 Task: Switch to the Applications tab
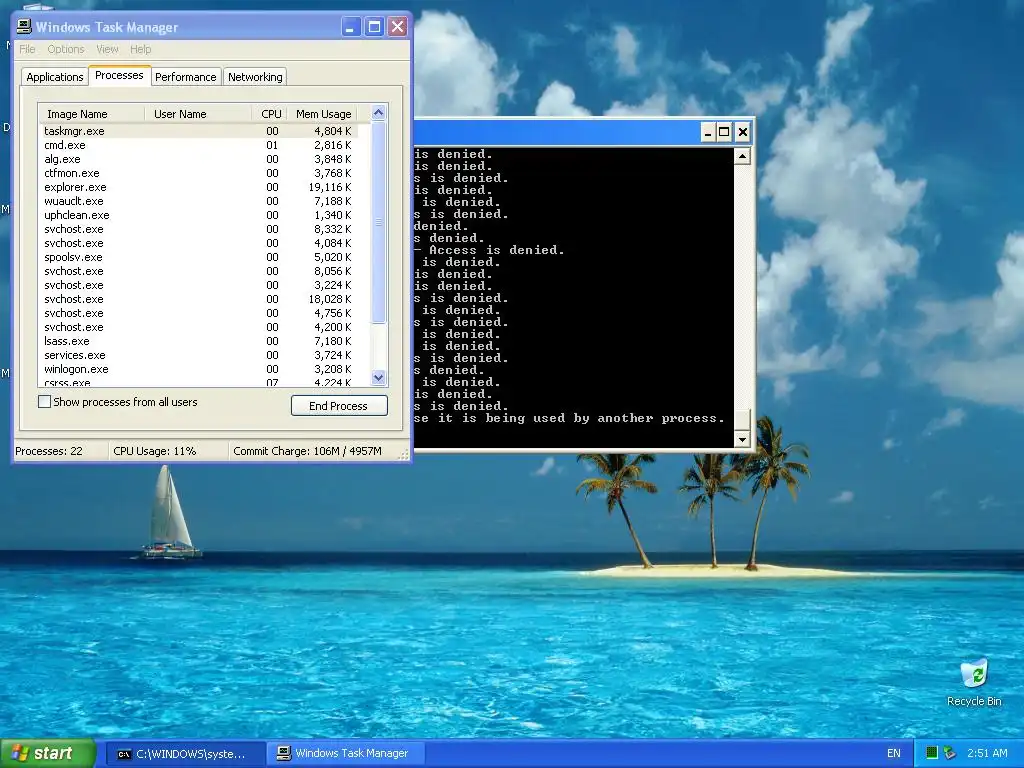55,76
